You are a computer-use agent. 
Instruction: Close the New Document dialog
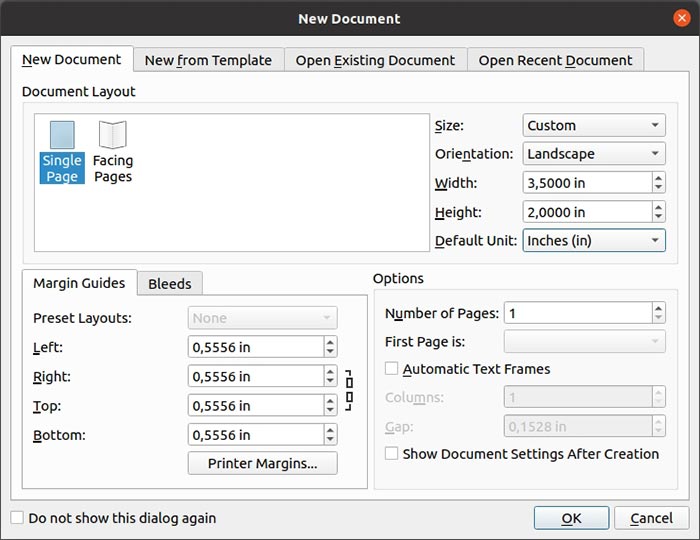click(682, 18)
